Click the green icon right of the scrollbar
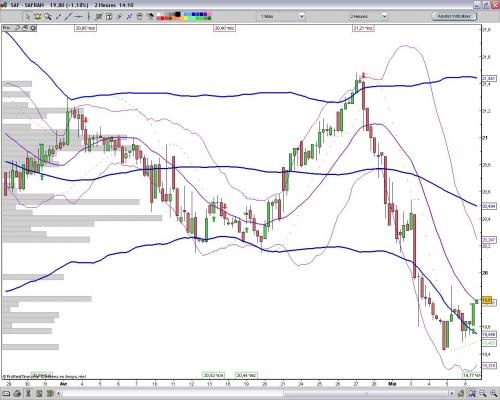Screen dimensions: 500x400 tap(461, 394)
